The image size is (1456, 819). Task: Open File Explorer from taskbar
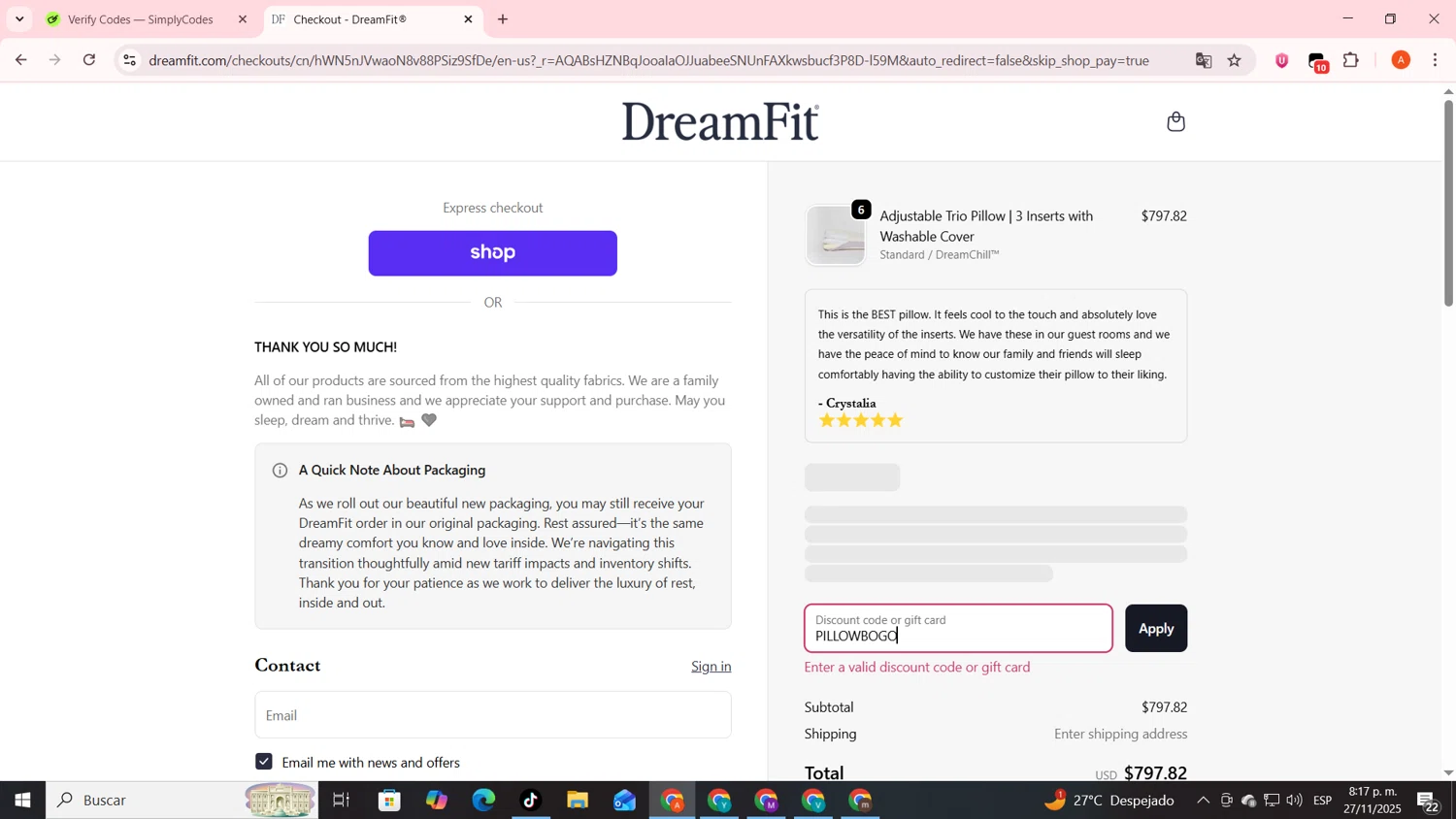click(x=578, y=801)
